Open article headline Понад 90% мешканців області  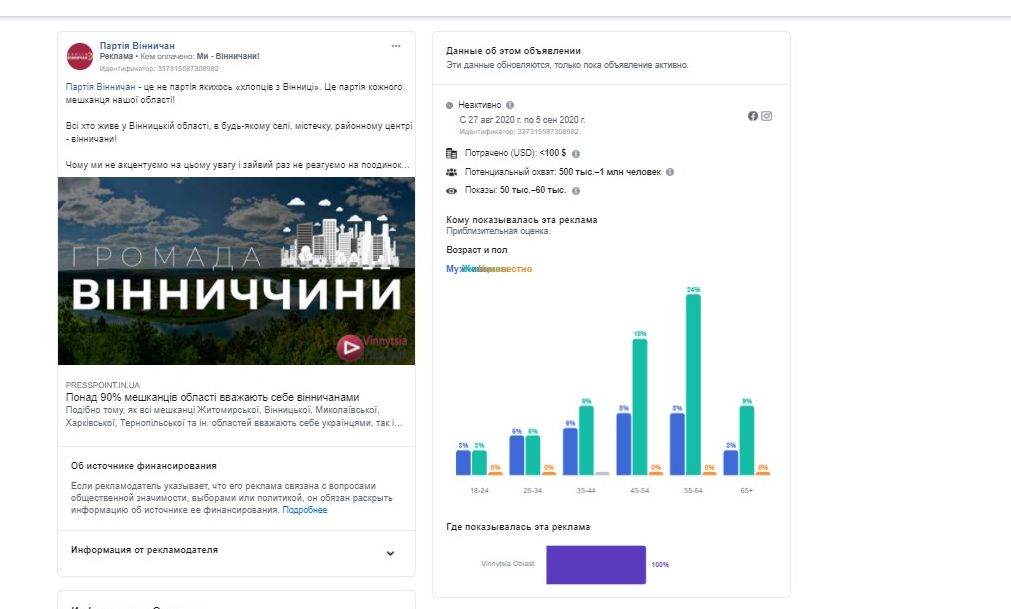point(212,397)
